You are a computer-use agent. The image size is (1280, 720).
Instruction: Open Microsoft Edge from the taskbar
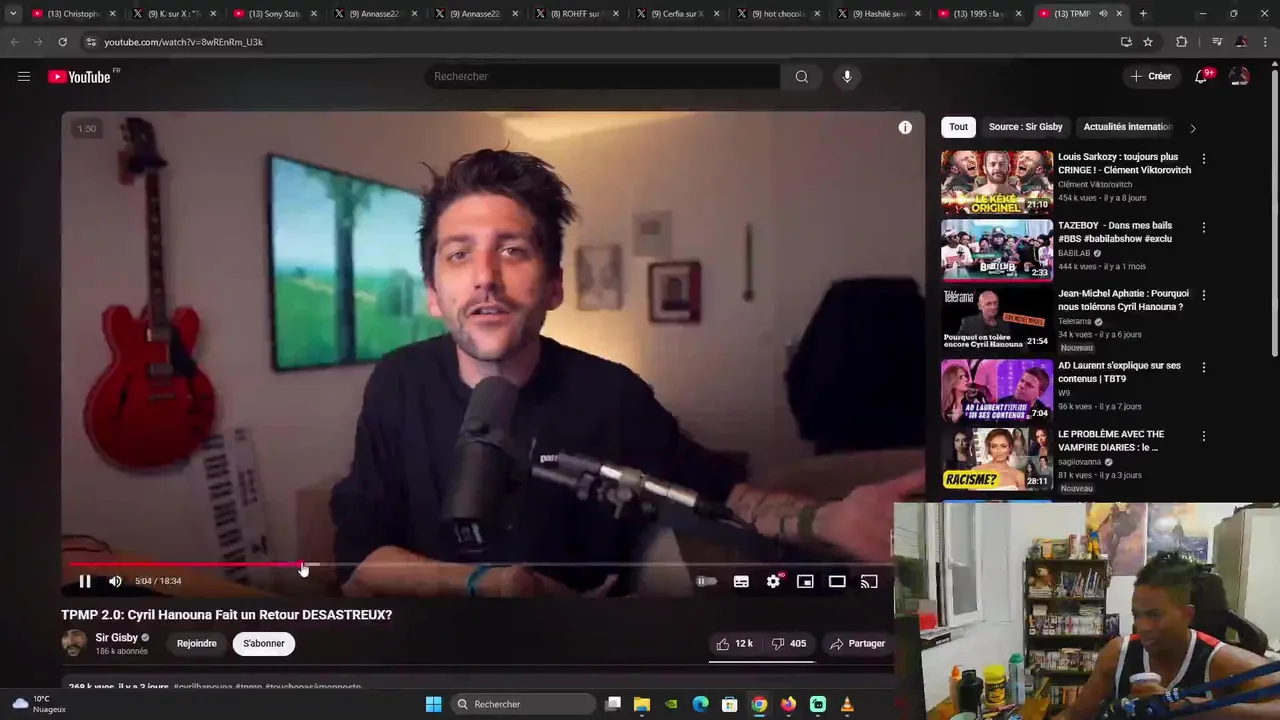click(x=701, y=704)
